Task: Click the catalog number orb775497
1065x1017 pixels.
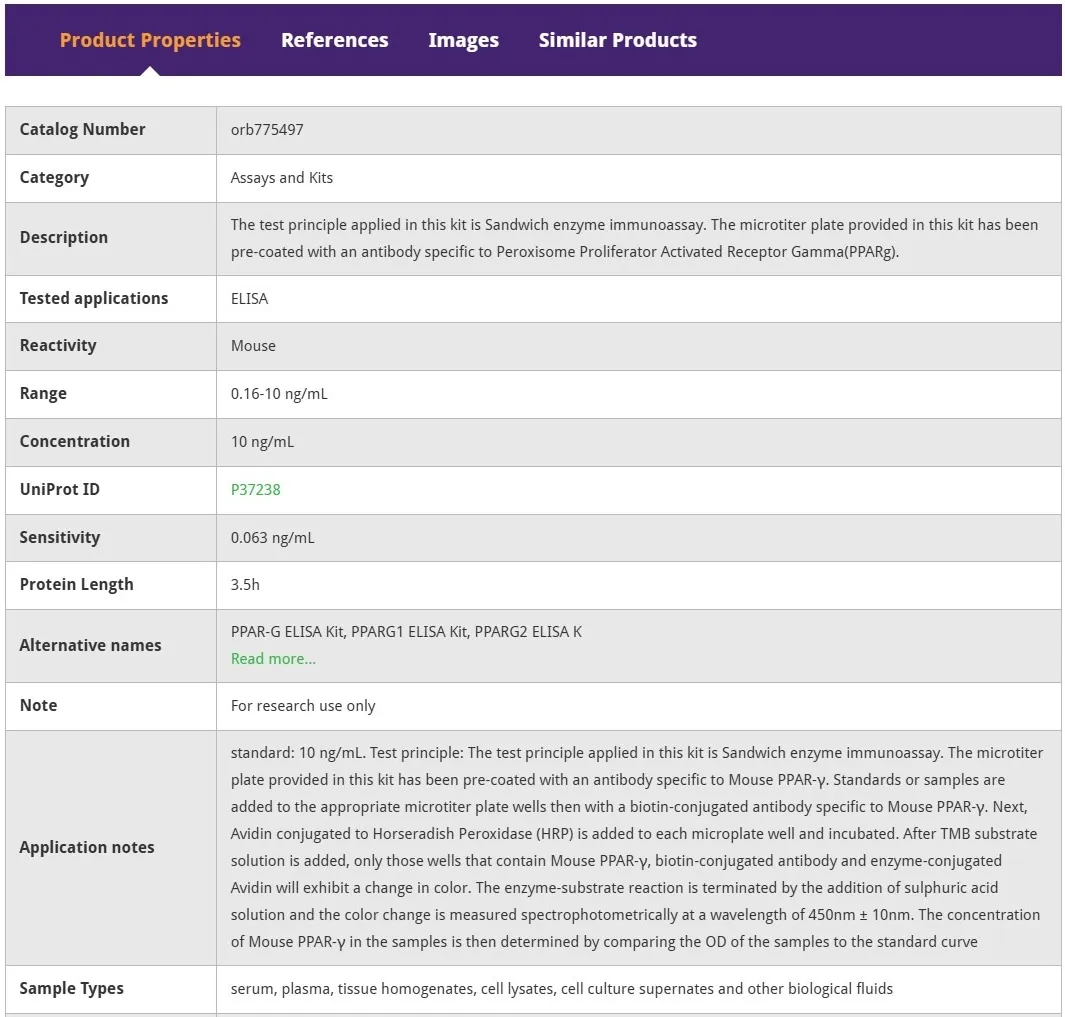Action: [x=267, y=130]
